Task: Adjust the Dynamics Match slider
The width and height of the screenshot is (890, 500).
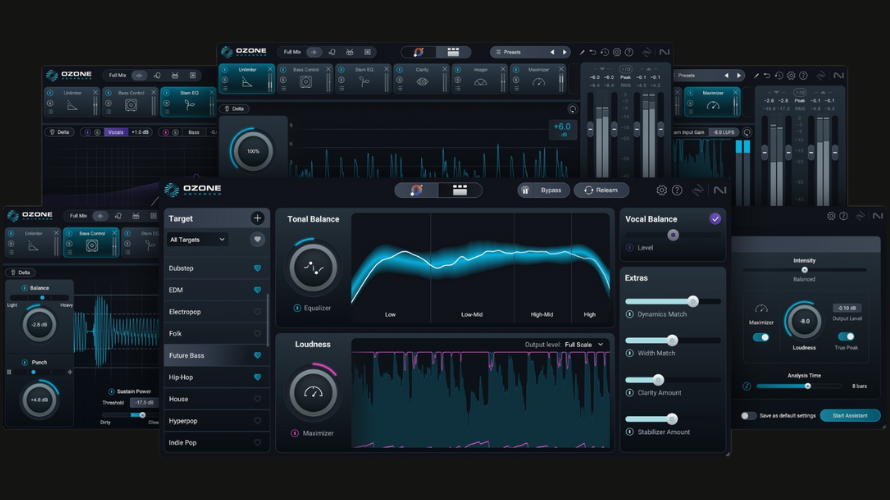Action: coord(692,301)
